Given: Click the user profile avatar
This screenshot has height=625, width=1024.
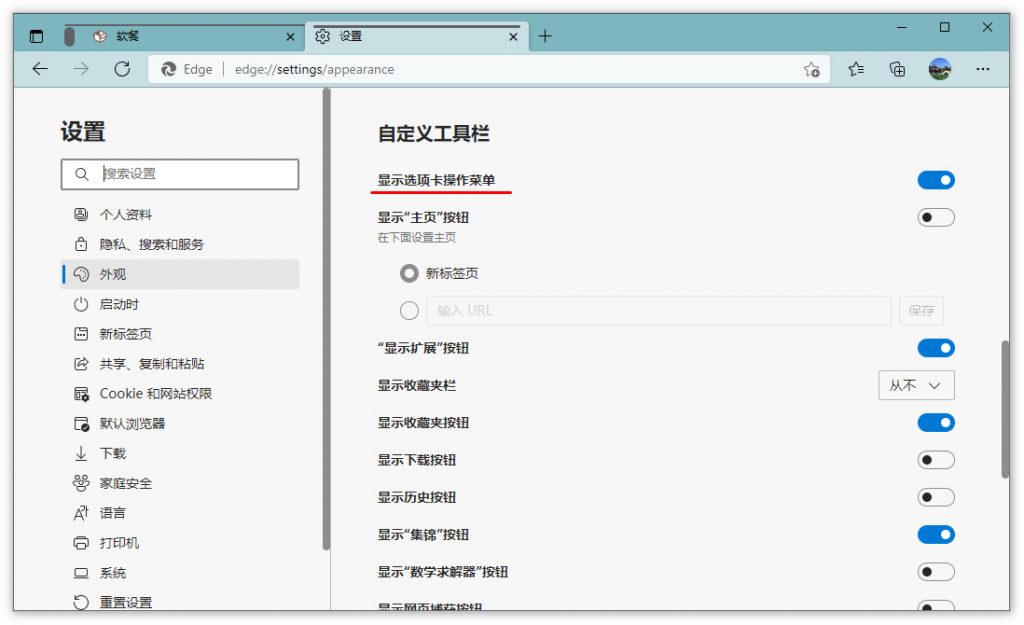Looking at the screenshot, I should click(x=939, y=69).
